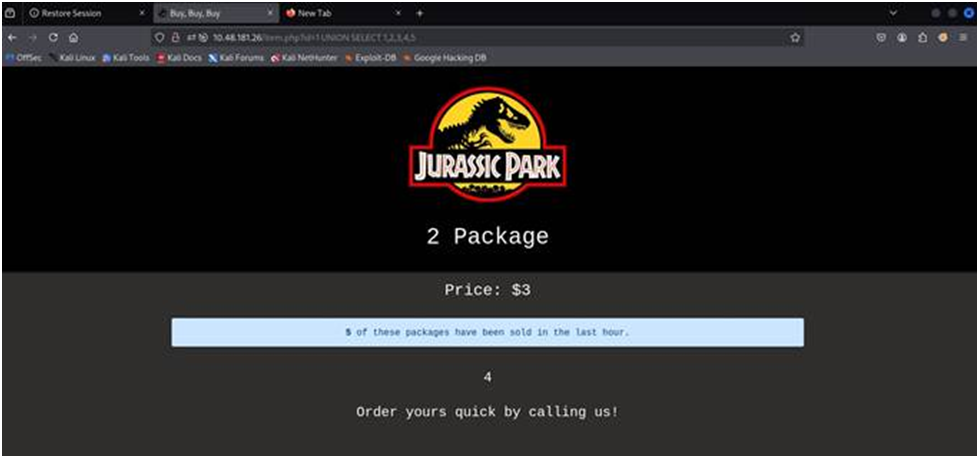Click the number 4 text
Viewport: 979px width, 458px height.
488,378
